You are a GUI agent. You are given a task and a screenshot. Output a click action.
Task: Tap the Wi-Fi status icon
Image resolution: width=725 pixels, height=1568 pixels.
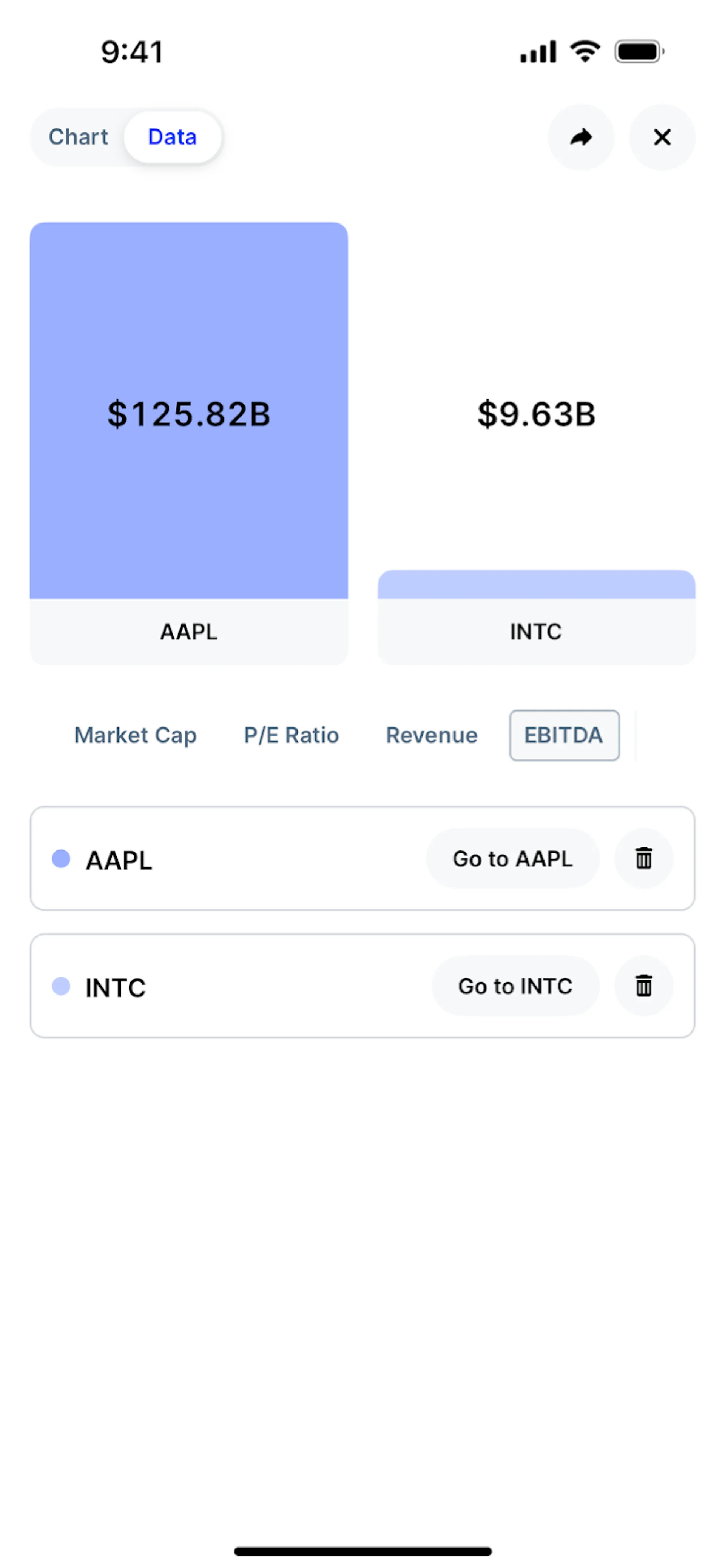(x=585, y=52)
